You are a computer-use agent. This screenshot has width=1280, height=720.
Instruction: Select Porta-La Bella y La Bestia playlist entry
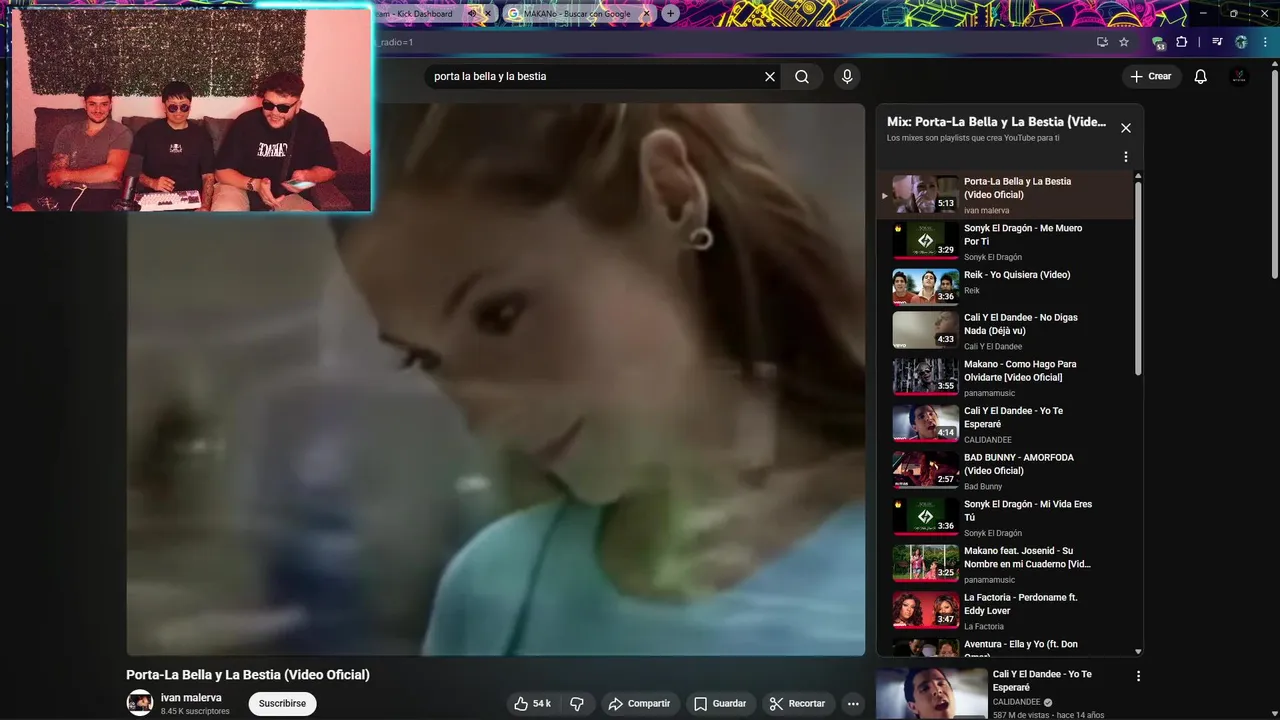(1005, 194)
